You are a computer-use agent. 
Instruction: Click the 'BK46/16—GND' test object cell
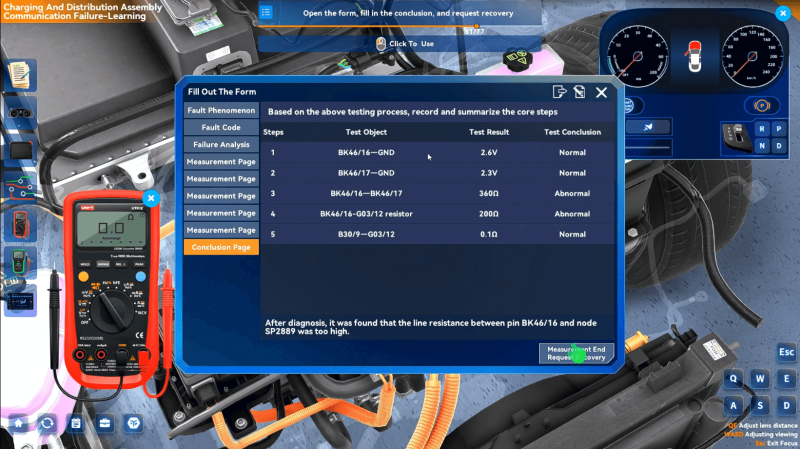366,153
